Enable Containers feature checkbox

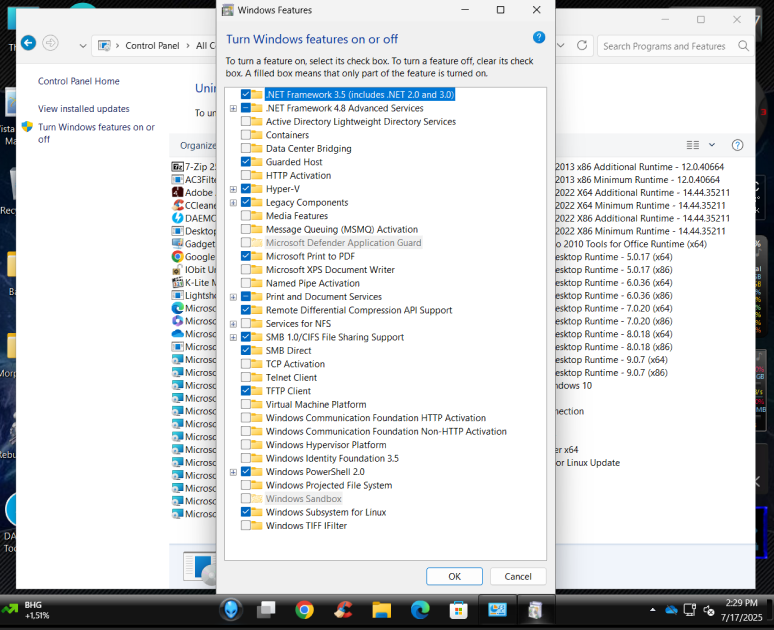coord(246,135)
